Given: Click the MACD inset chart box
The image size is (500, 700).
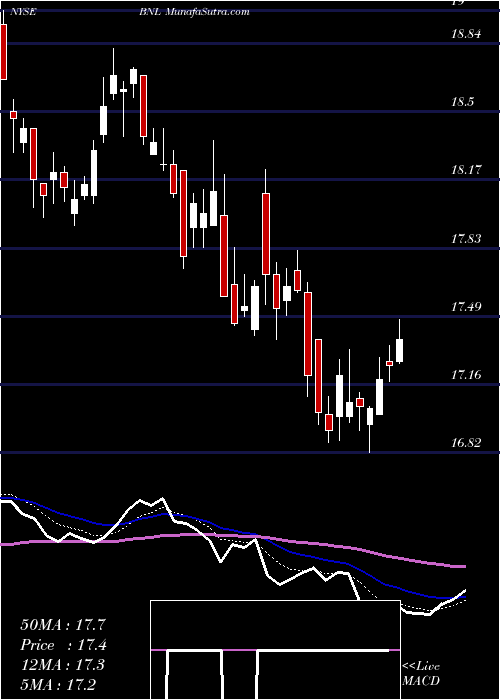Looking at the screenshot, I should pyautogui.click(x=275, y=650).
